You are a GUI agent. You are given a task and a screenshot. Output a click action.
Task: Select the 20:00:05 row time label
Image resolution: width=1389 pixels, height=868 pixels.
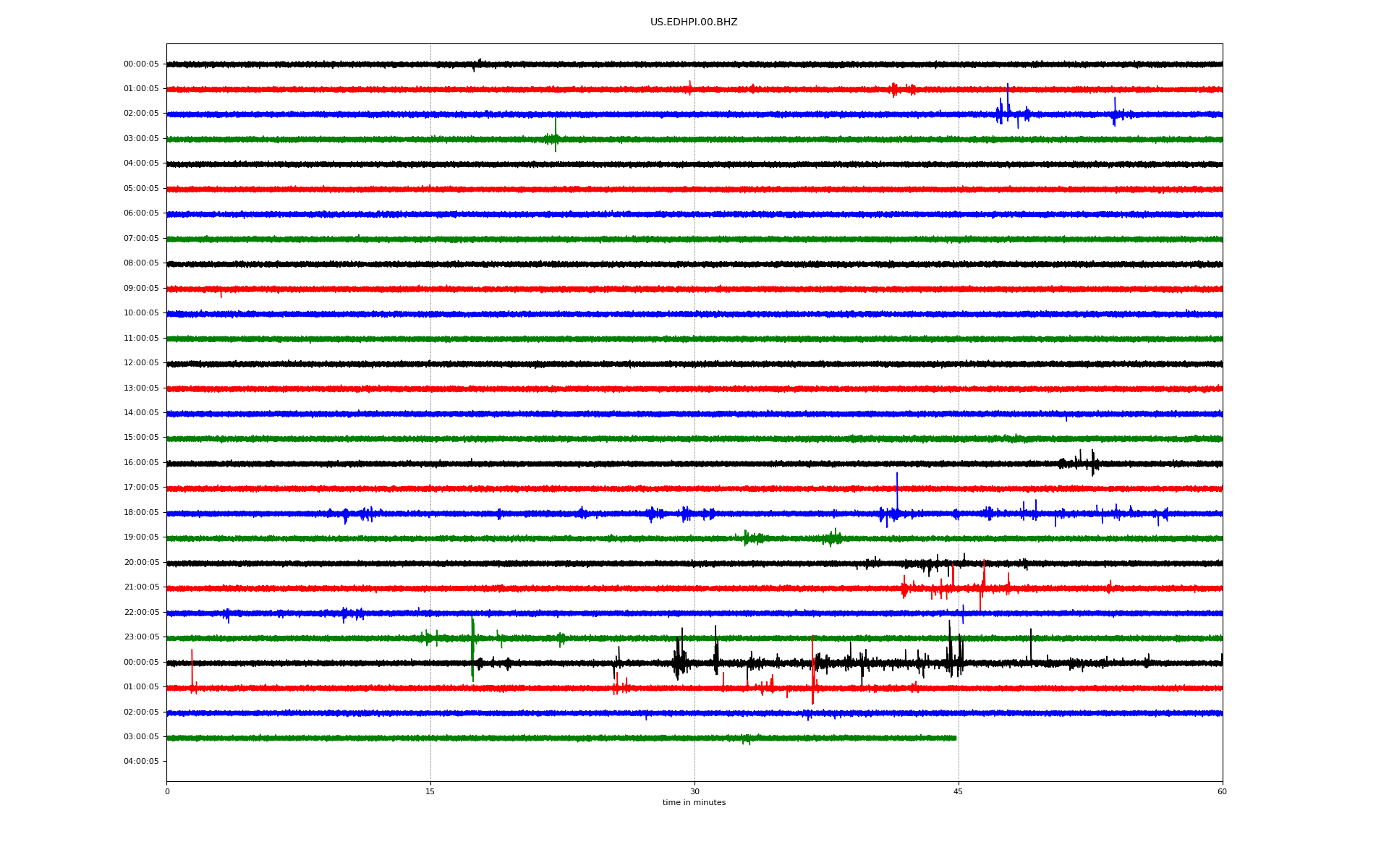click(141, 563)
